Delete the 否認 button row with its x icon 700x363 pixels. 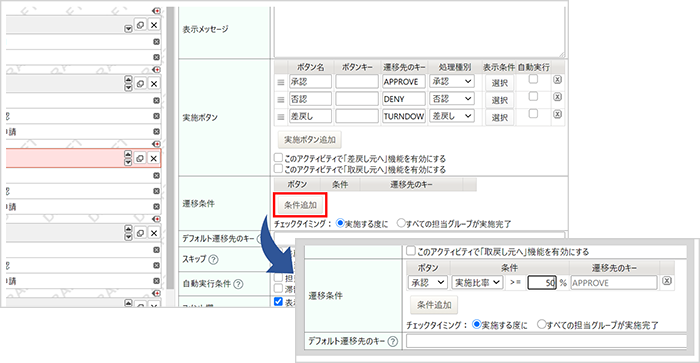pos(557,97)
